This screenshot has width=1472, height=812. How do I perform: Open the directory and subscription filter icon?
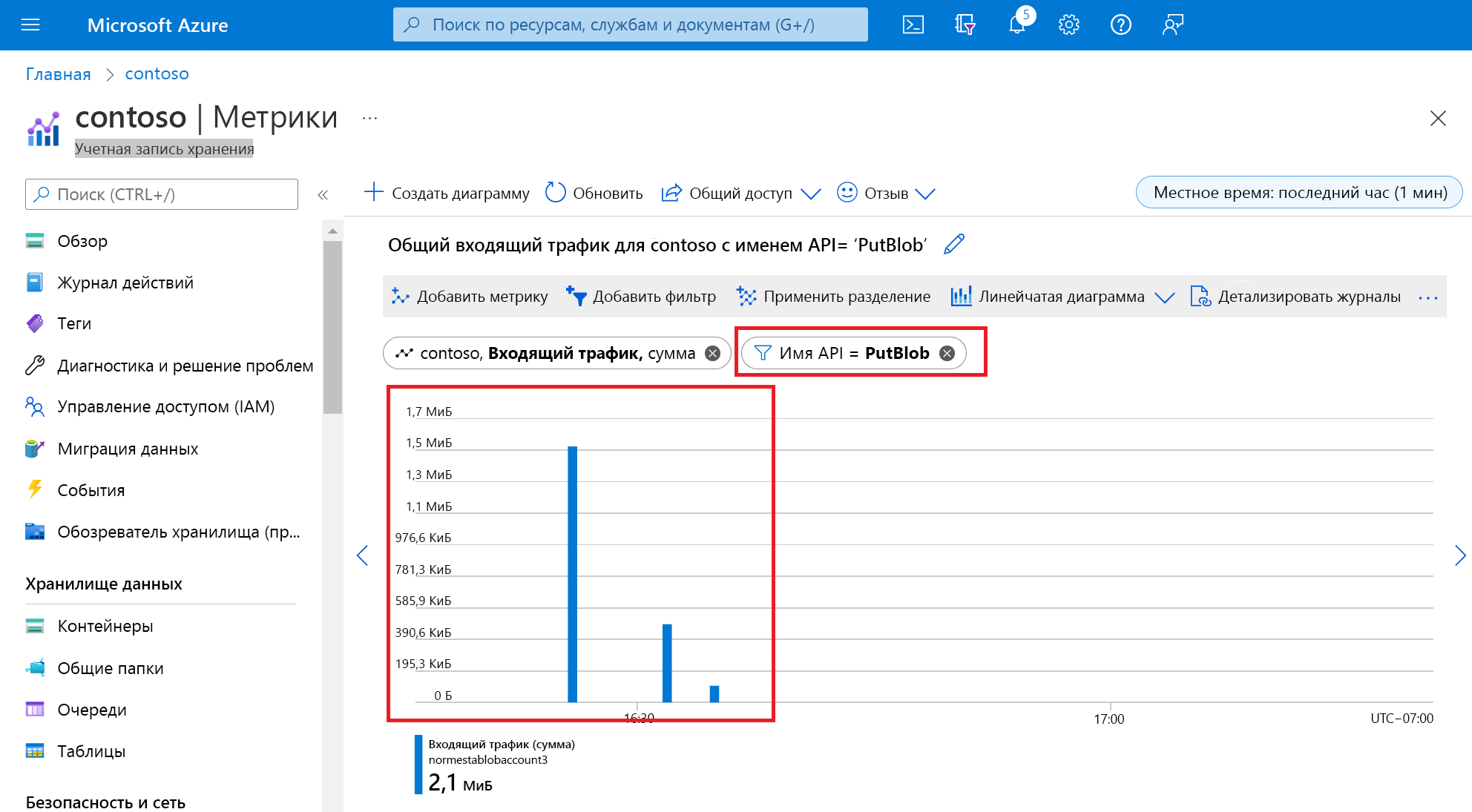click(965, 25)
